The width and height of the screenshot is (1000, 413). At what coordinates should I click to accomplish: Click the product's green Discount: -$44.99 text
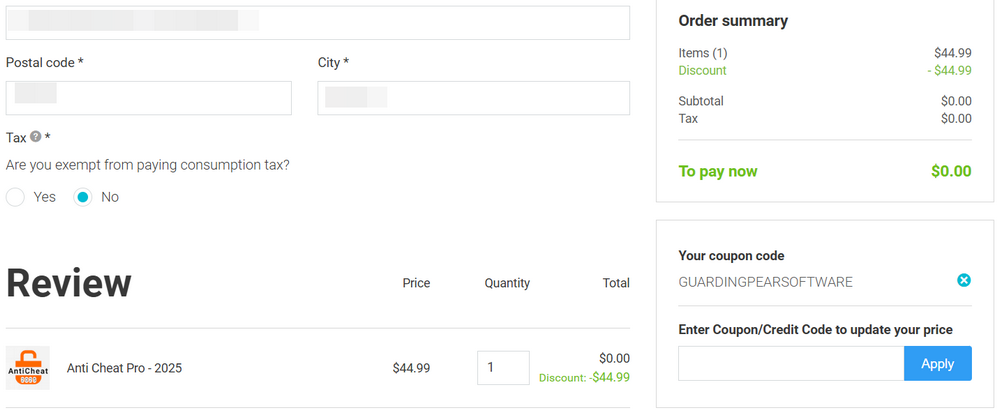coord(584,378)
